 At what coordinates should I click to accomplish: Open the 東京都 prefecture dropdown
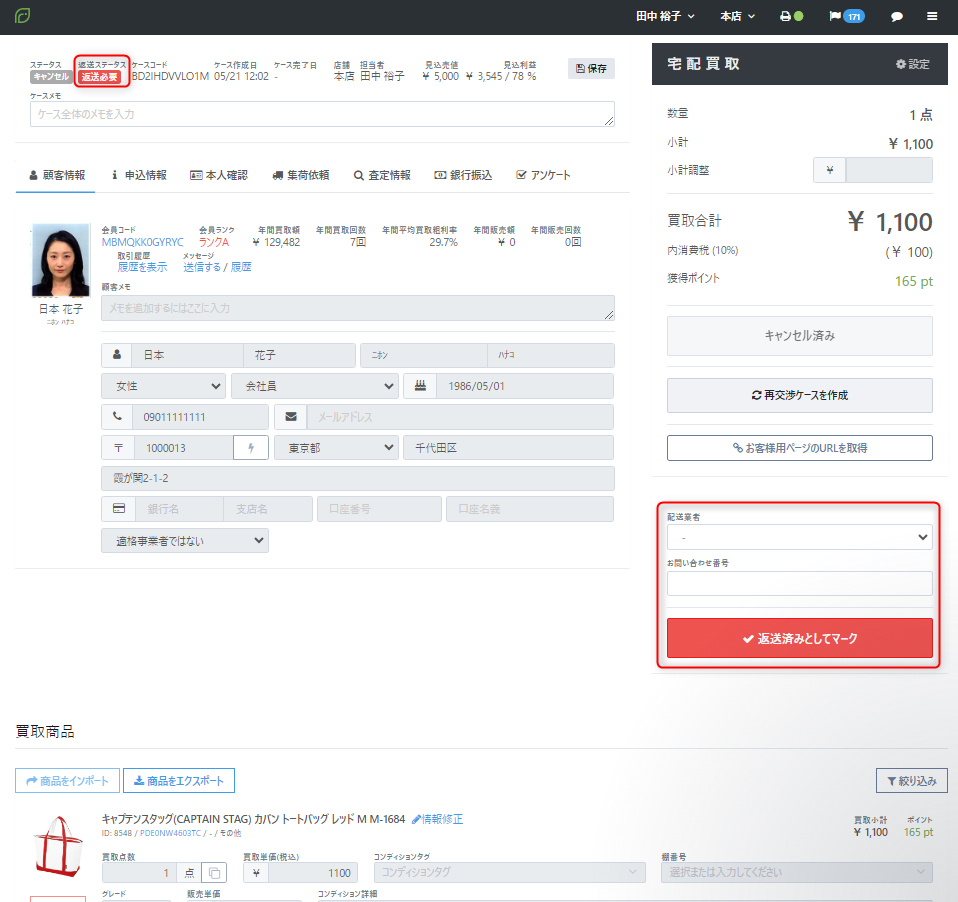(337, 448)
